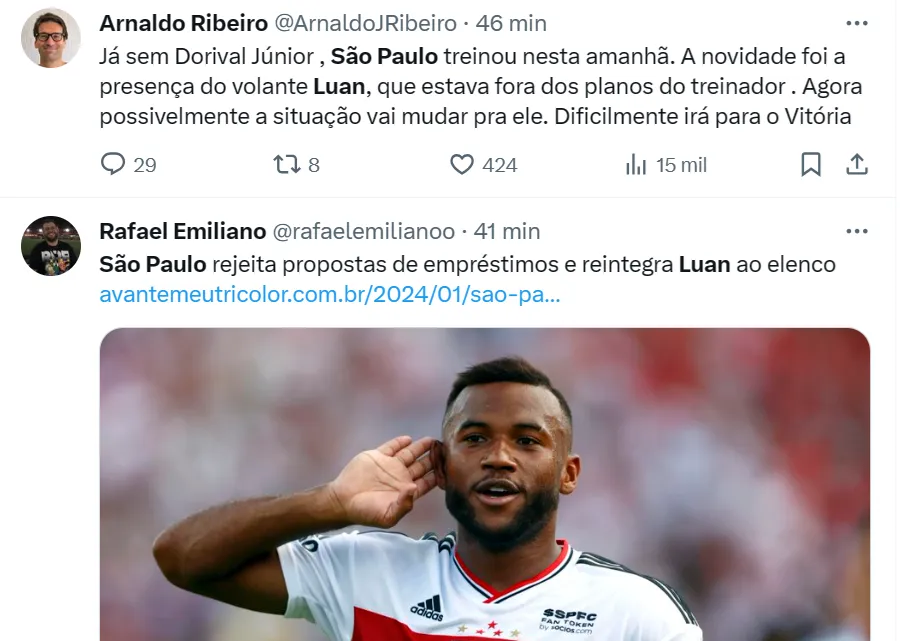Click the bold São Paulo term in Rafael's tweet
The width and height of the screenshot is (914, 641).
click(153, 265)
